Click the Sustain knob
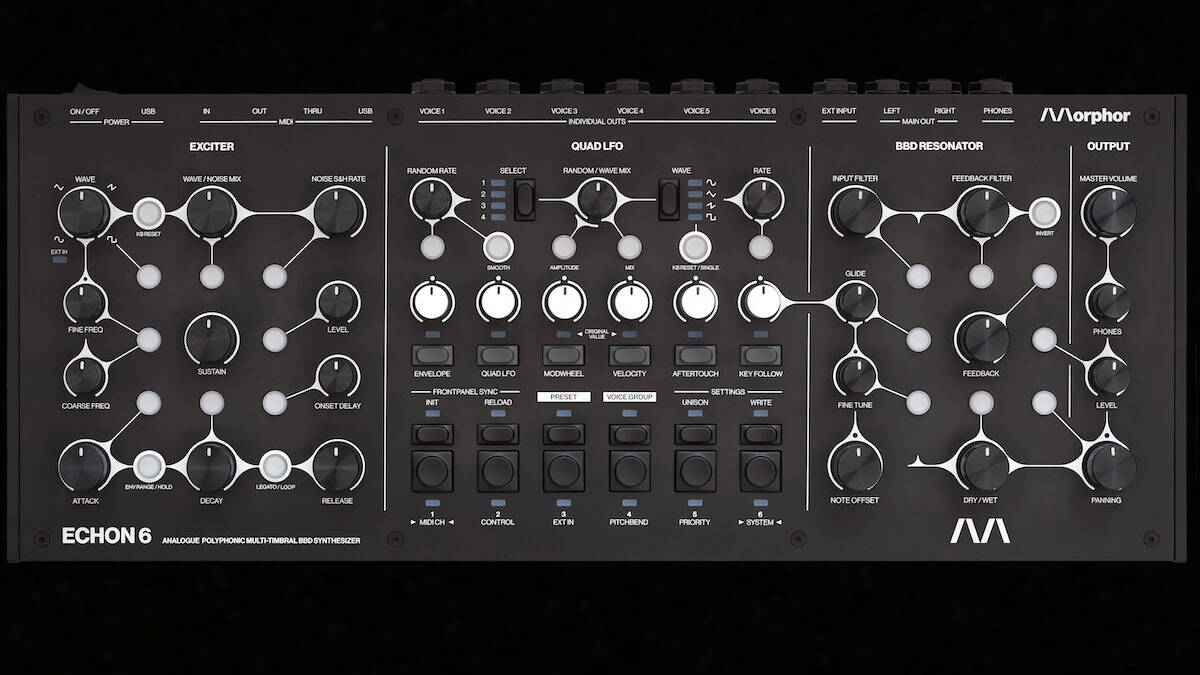 click(211, 338)
